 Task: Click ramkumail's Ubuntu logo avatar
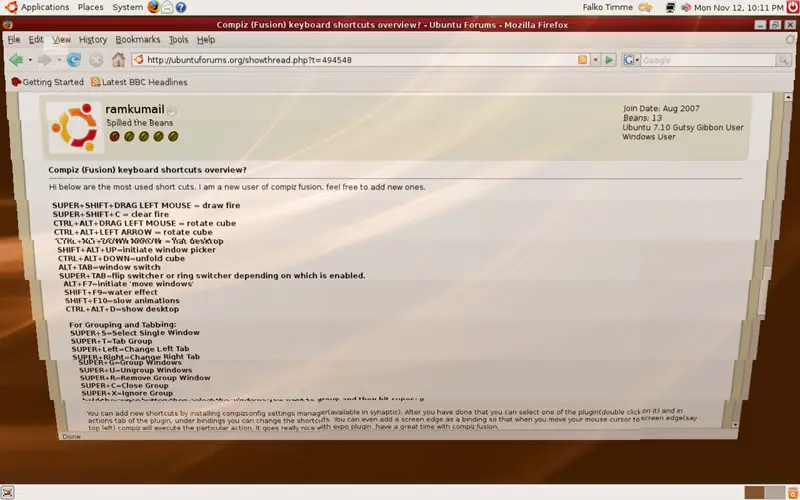(75, 127)
